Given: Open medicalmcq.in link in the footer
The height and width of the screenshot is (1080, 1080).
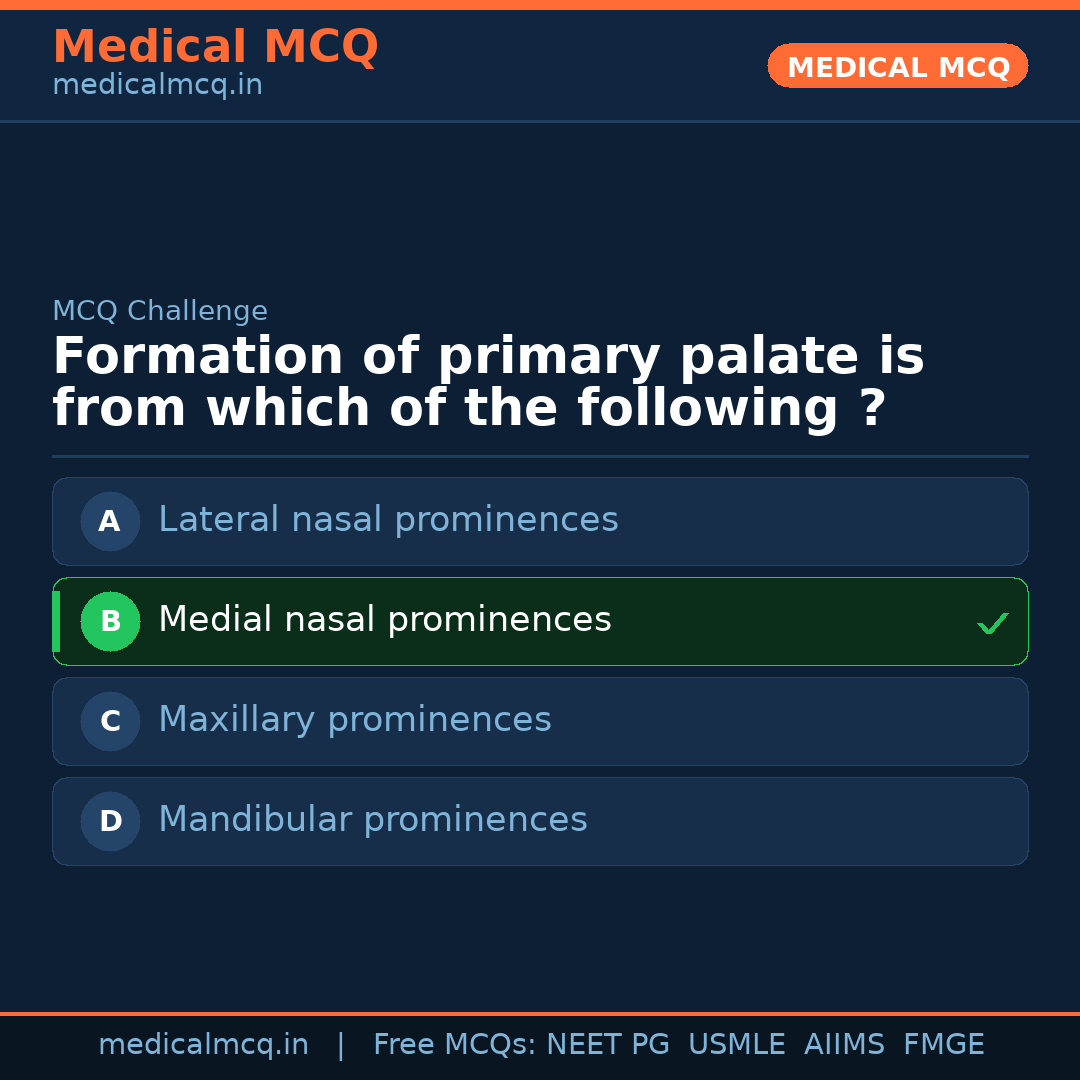Looking at the screenshot, I should click(x=203, y=1045).
